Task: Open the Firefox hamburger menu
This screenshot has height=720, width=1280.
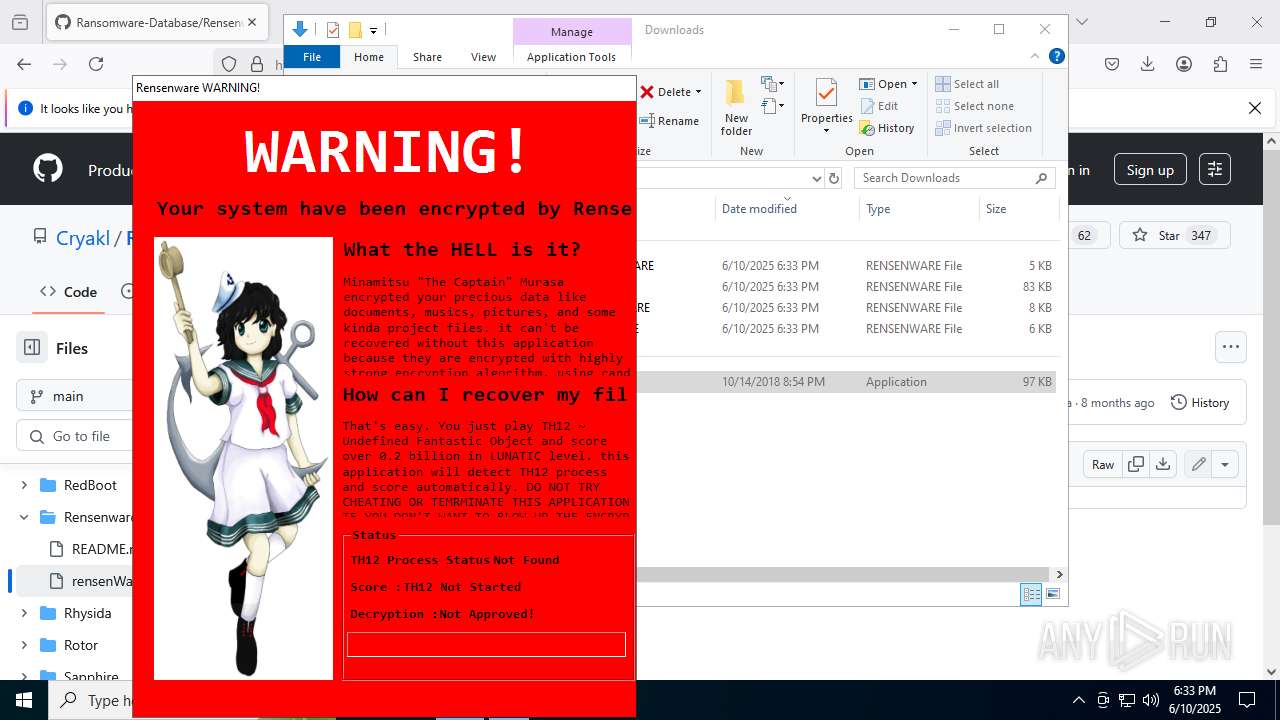Action: click(1255, 64)
